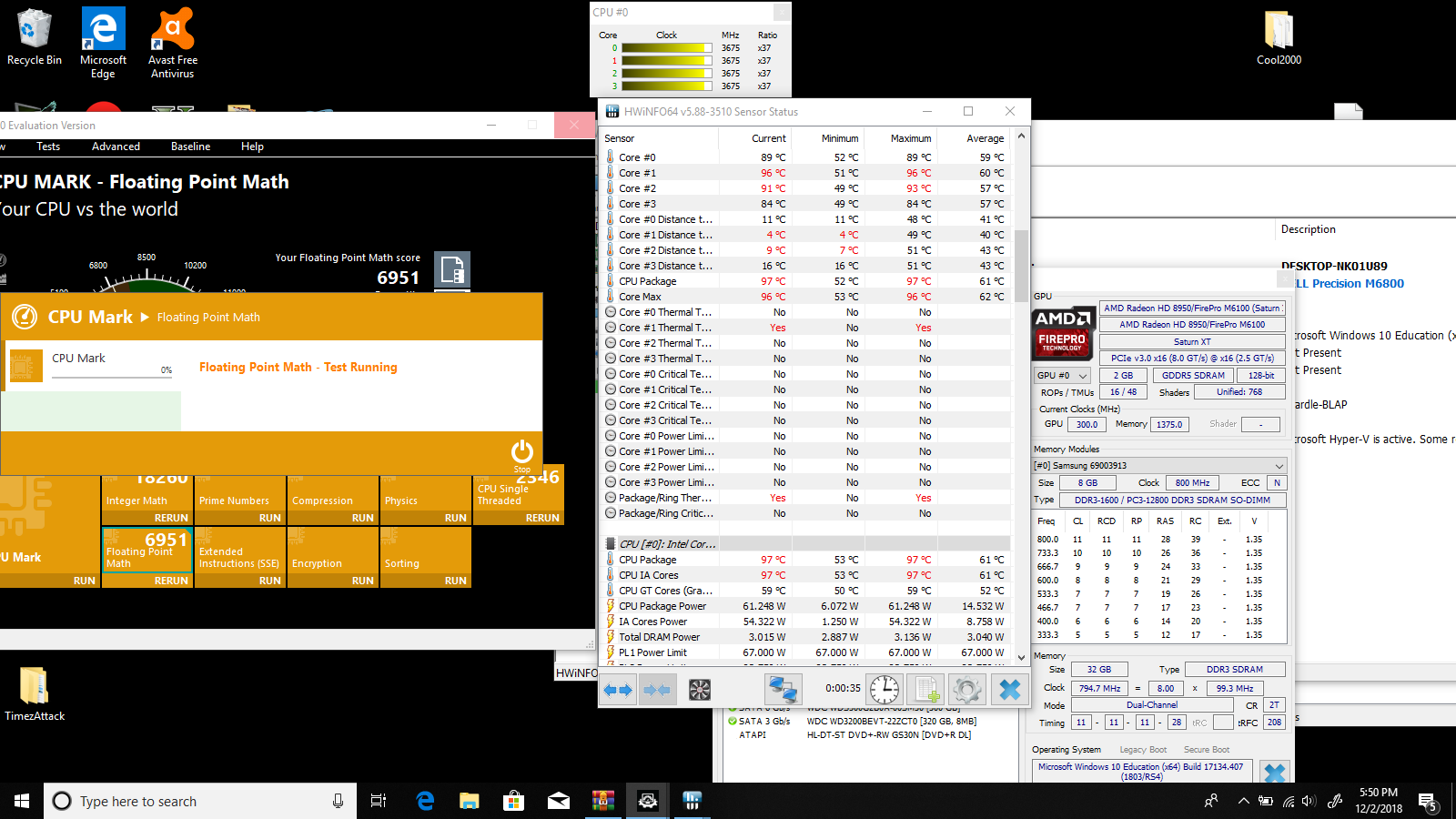Open fan control via the fan icon

point(699,690)
